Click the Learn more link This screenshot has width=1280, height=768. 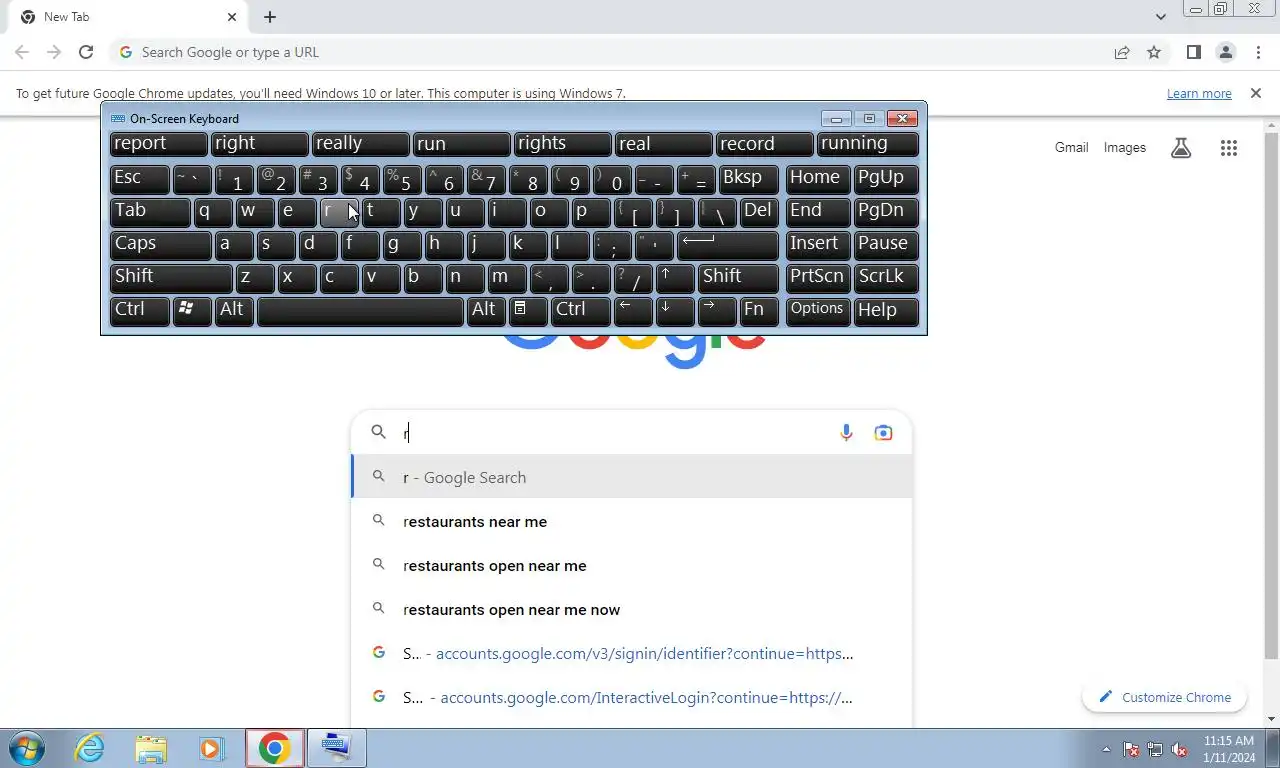pos(1199,93)
